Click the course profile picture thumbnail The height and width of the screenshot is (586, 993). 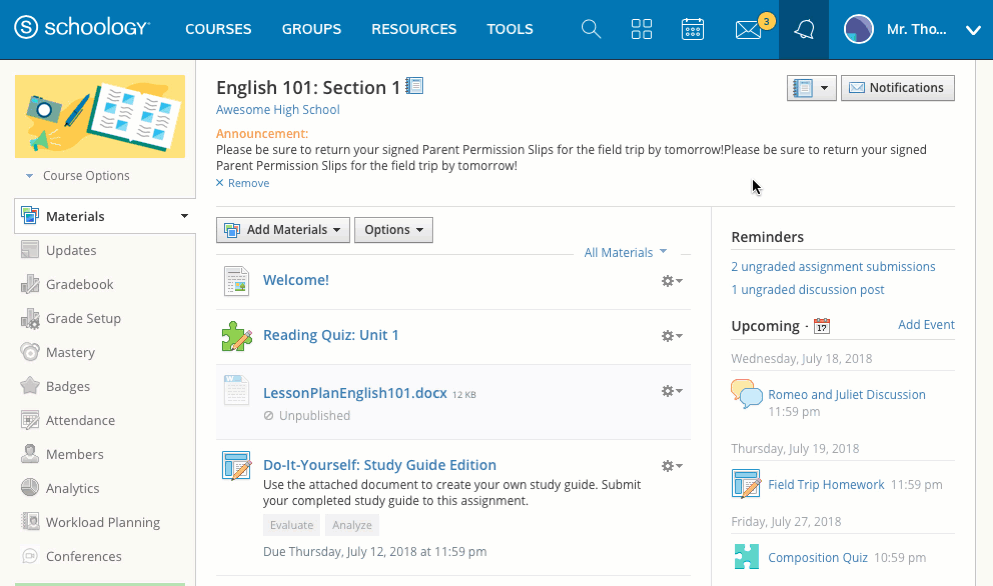click(100, 116)
